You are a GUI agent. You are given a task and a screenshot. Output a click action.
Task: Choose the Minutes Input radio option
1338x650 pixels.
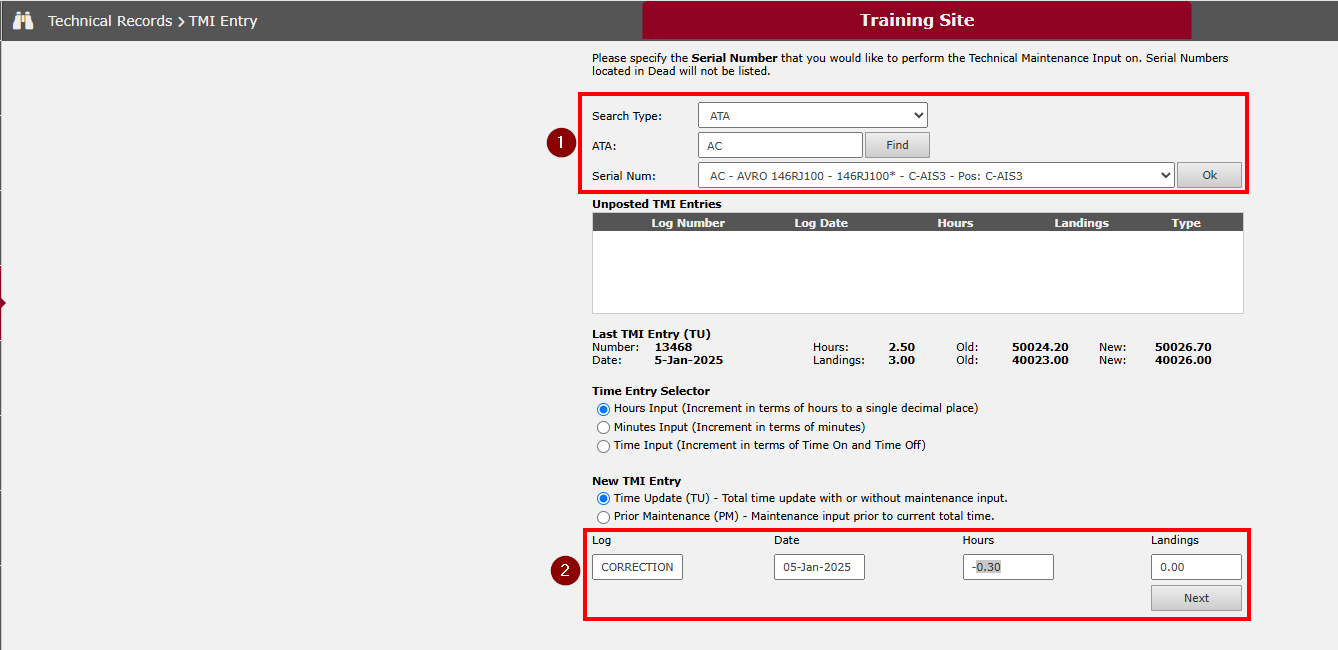pos(603,428)
